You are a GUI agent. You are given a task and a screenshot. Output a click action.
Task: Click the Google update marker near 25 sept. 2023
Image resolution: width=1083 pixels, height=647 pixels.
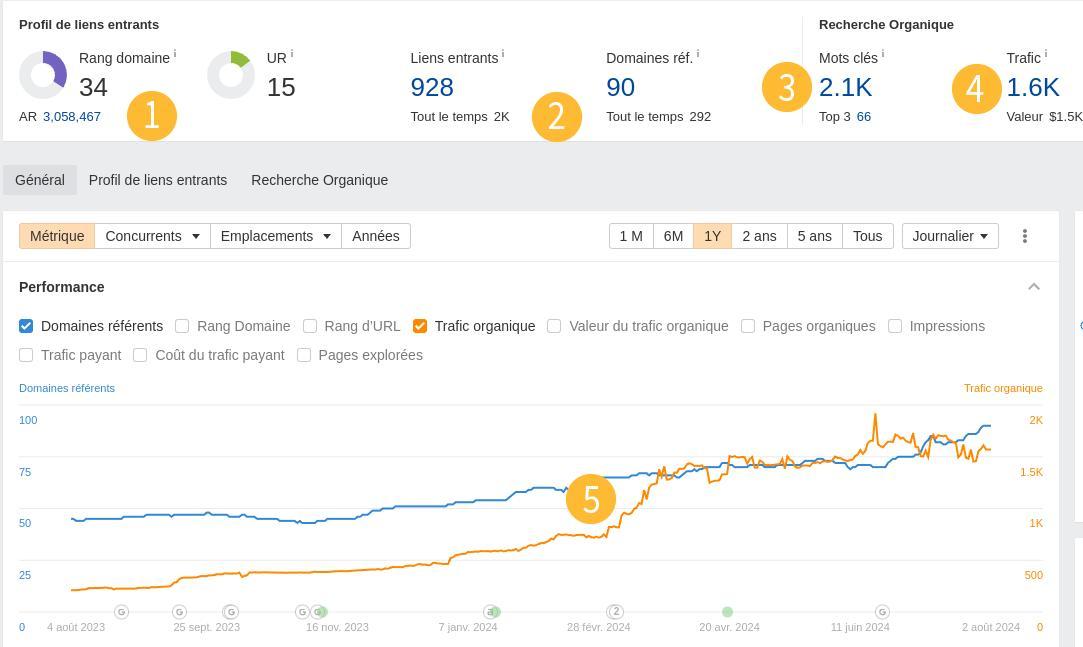(179, 611)
